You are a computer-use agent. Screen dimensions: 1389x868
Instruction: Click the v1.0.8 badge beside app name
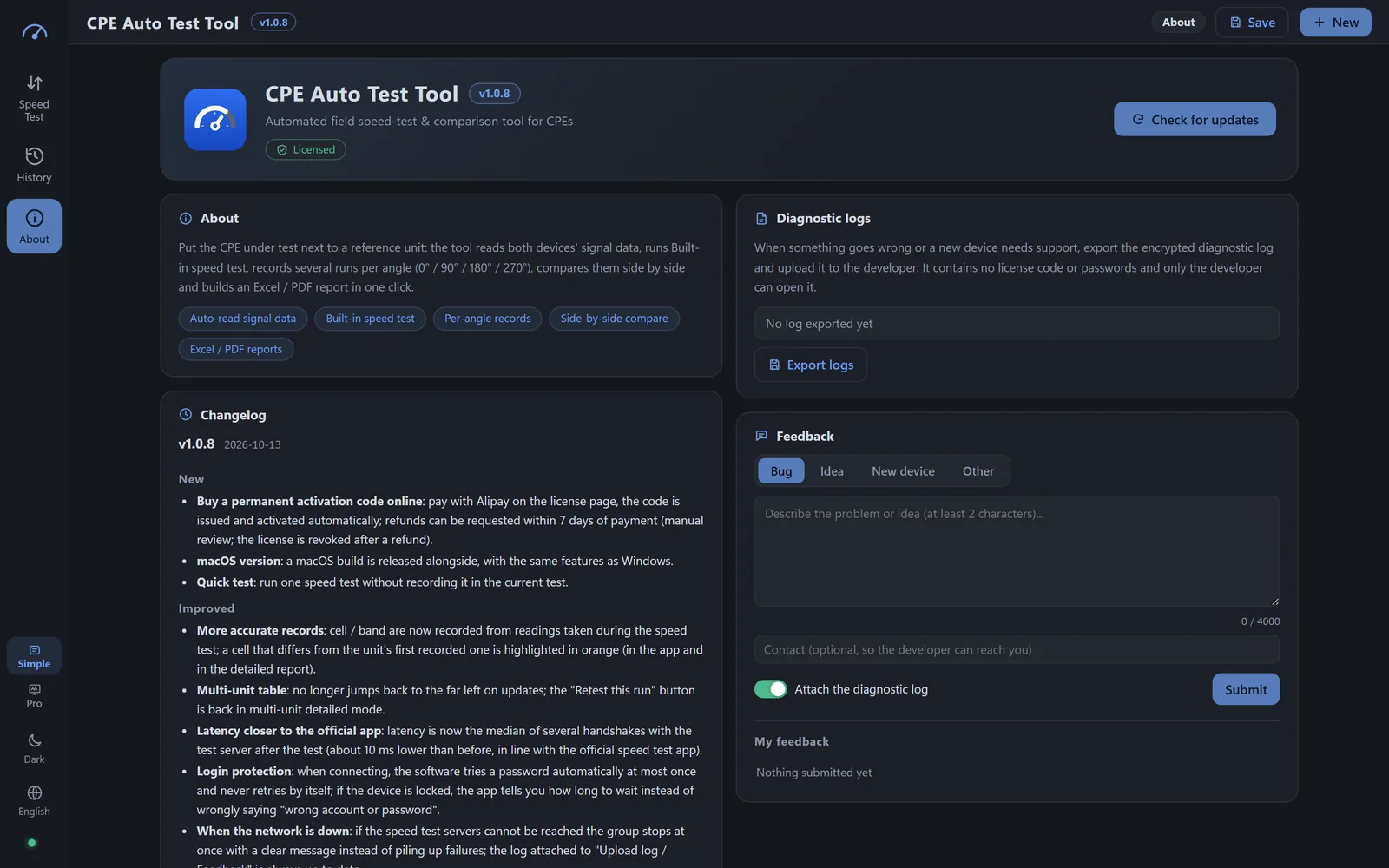tap(495, 94)
